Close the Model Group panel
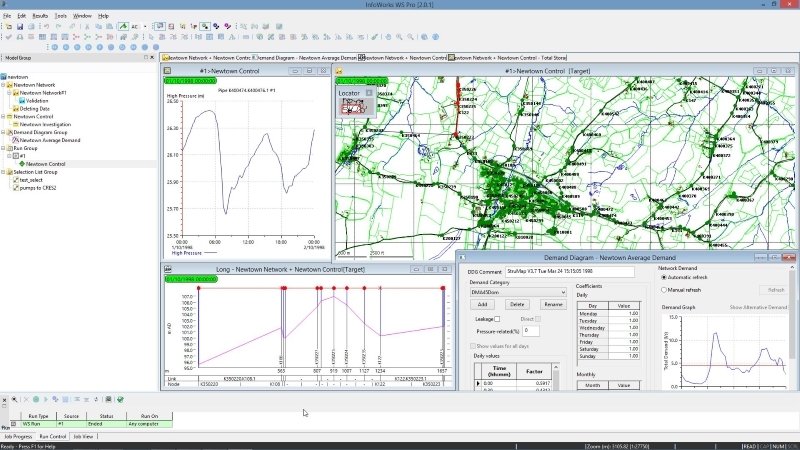The image size is (800, 450). [152, 58]
